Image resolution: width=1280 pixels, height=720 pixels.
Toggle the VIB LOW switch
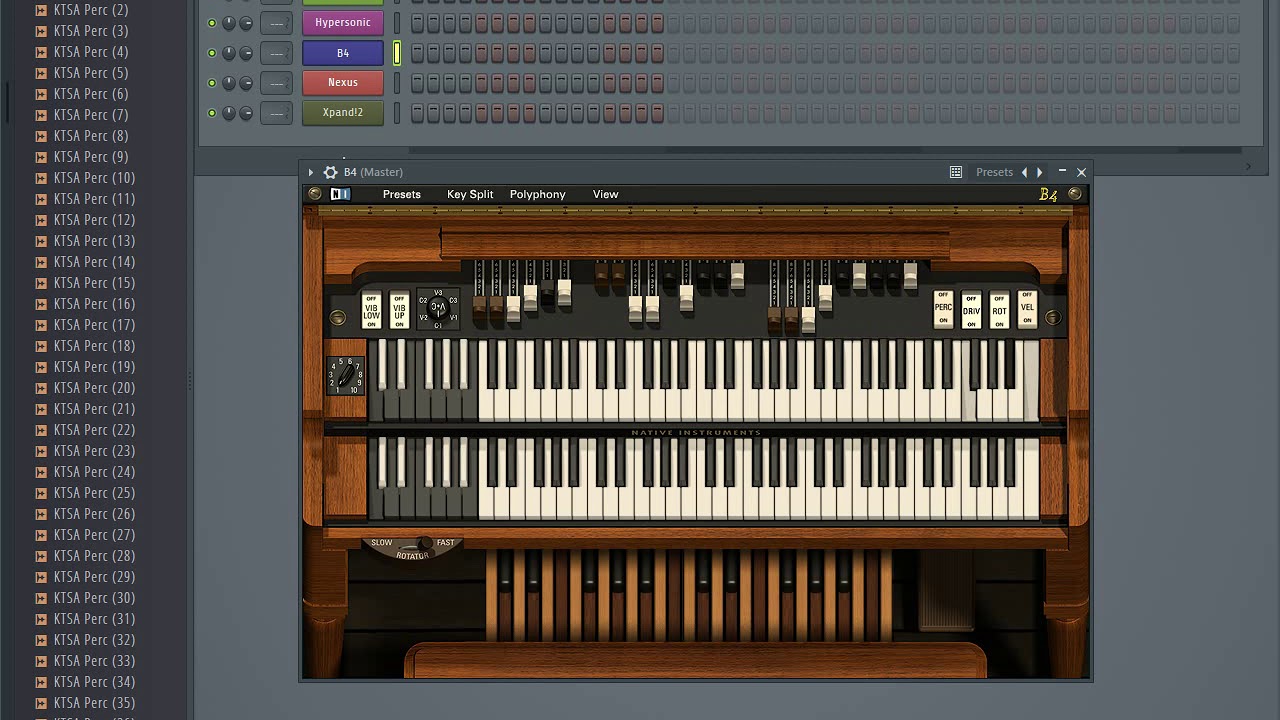tap(371, 311)
